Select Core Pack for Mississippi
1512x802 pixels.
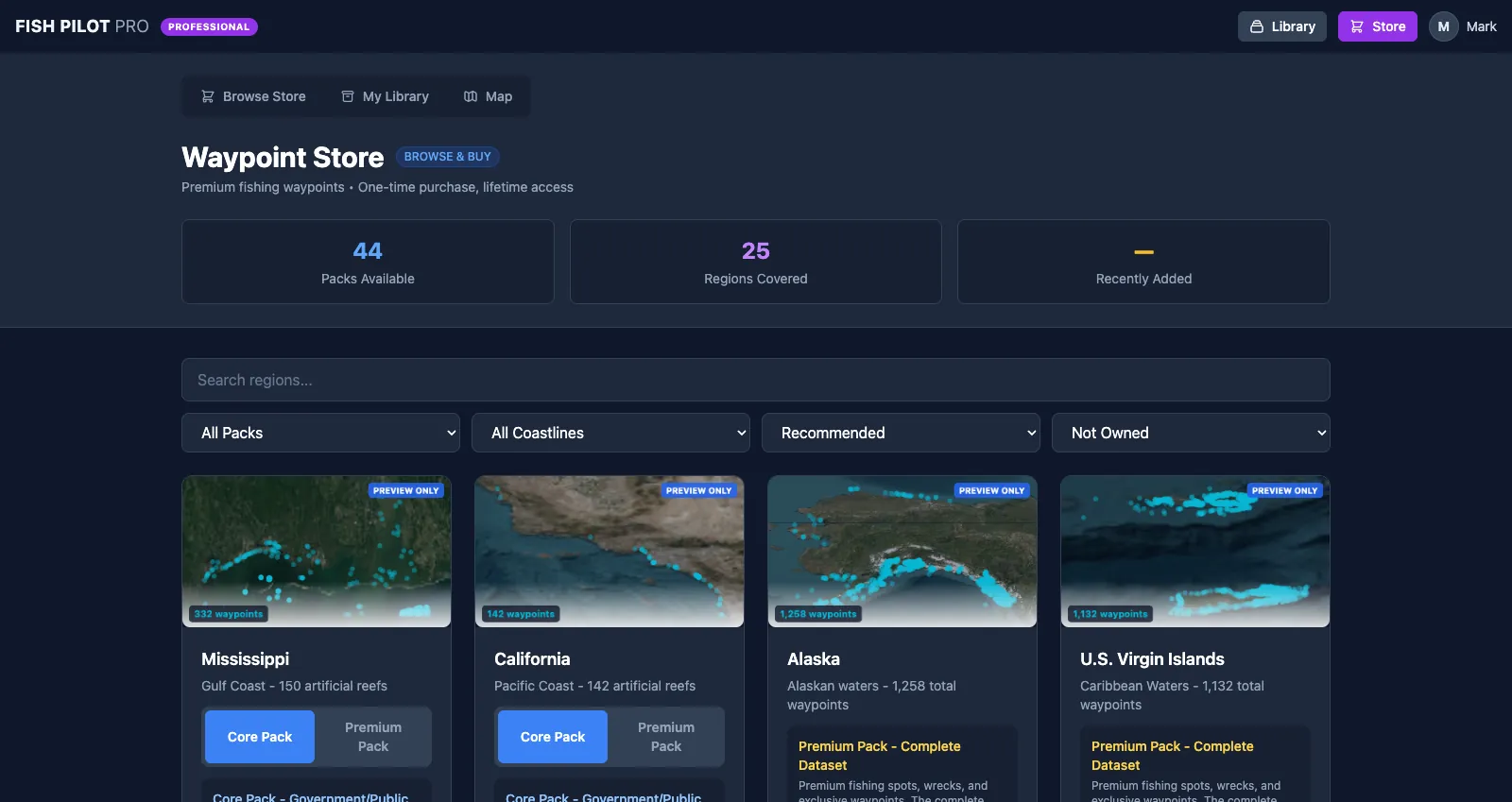click(260, 737)
